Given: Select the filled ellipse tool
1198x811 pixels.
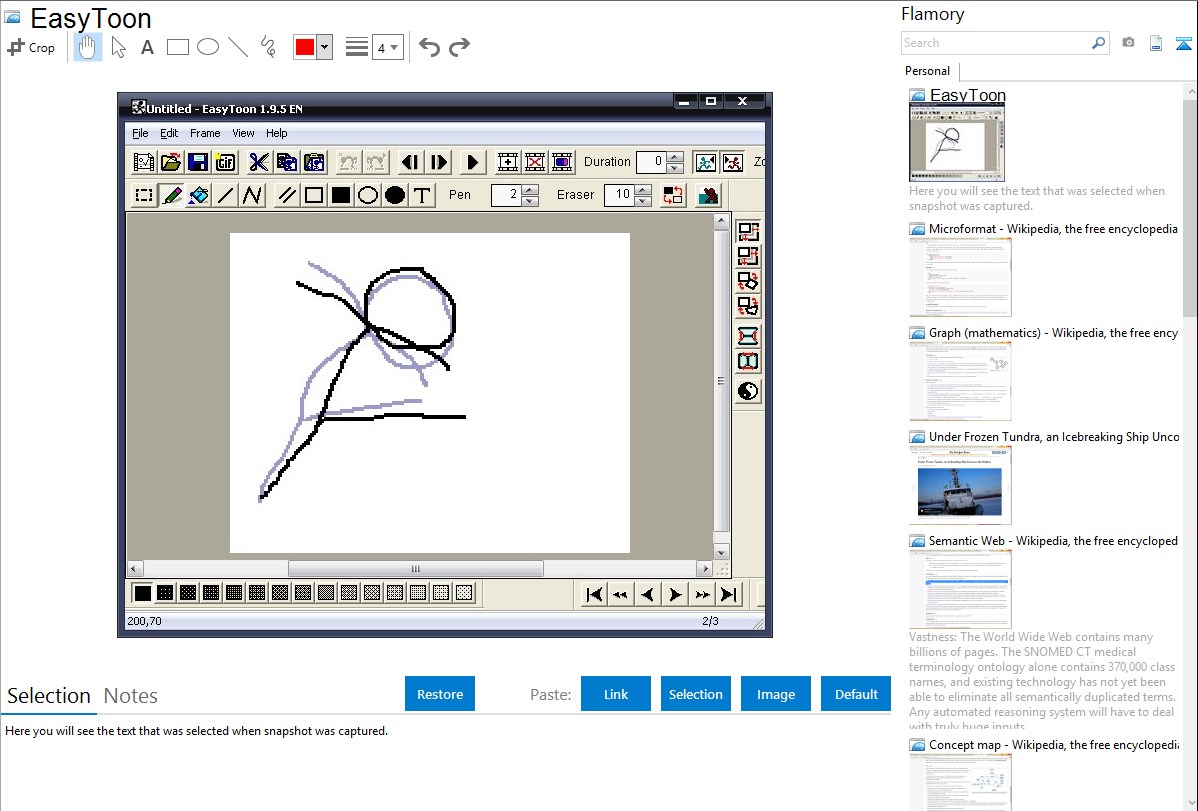Looking at the screenshot, I should (395, 195).
